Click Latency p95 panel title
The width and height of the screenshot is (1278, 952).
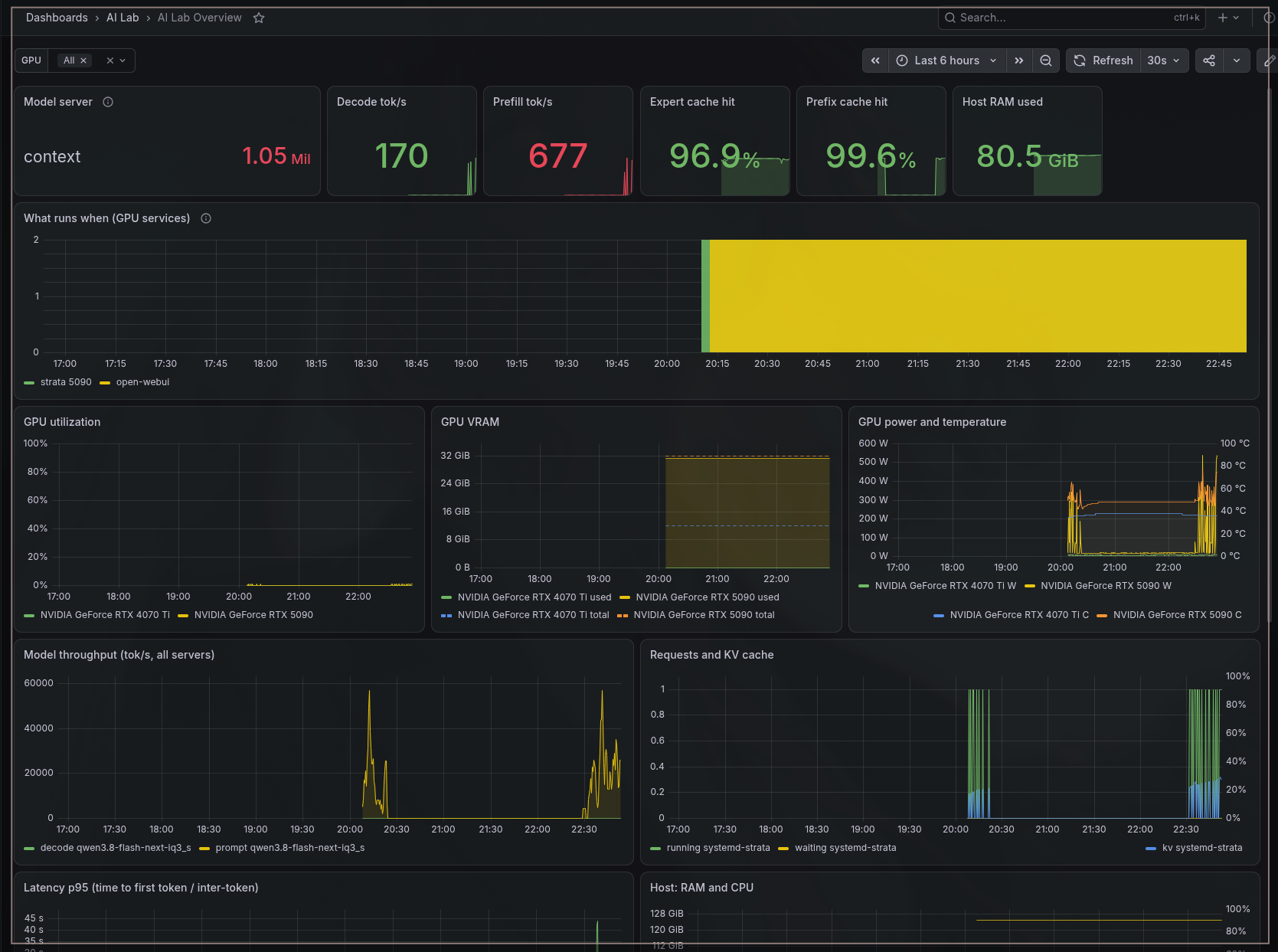pos(141,888)
